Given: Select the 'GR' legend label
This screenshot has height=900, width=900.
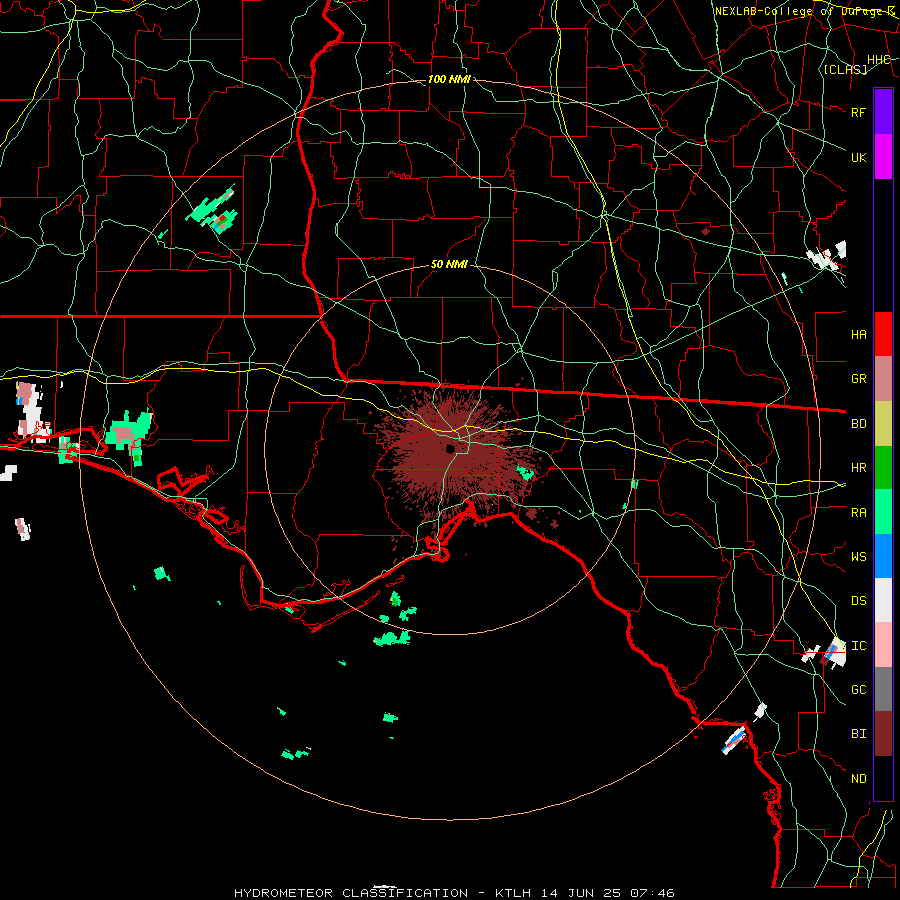Looking at the screenshot, I should (x=858, y=379).
